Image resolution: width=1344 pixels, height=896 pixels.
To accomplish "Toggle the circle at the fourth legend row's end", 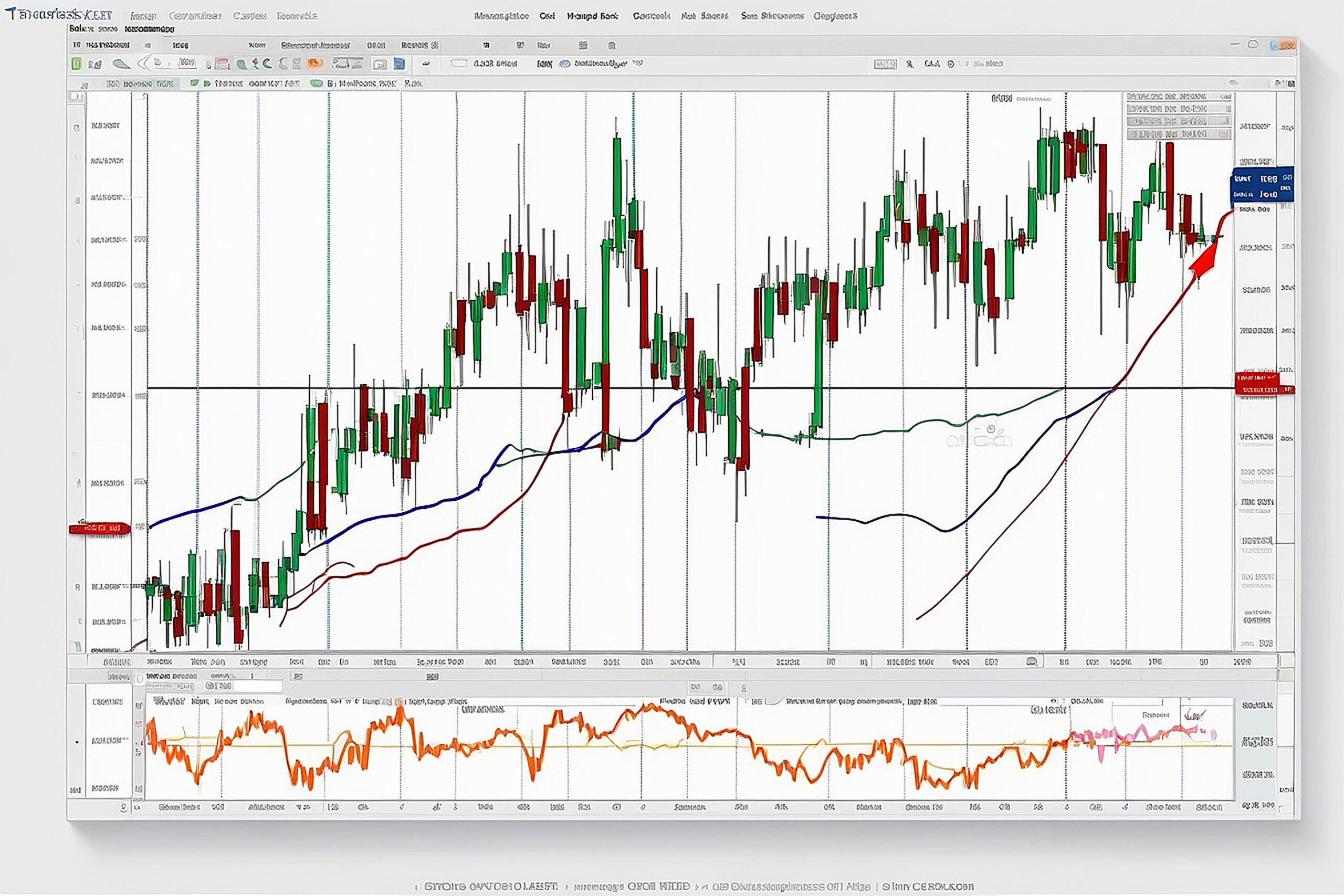I will click(1223, 134).
